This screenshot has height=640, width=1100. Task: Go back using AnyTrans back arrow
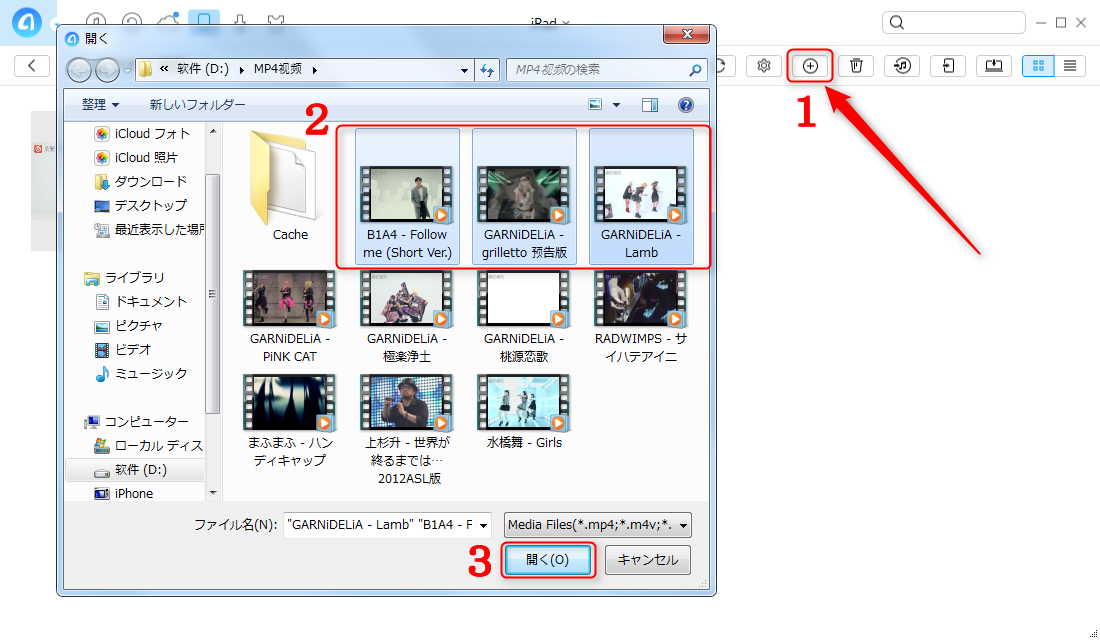pyautogui.click(x=32, y=66)
